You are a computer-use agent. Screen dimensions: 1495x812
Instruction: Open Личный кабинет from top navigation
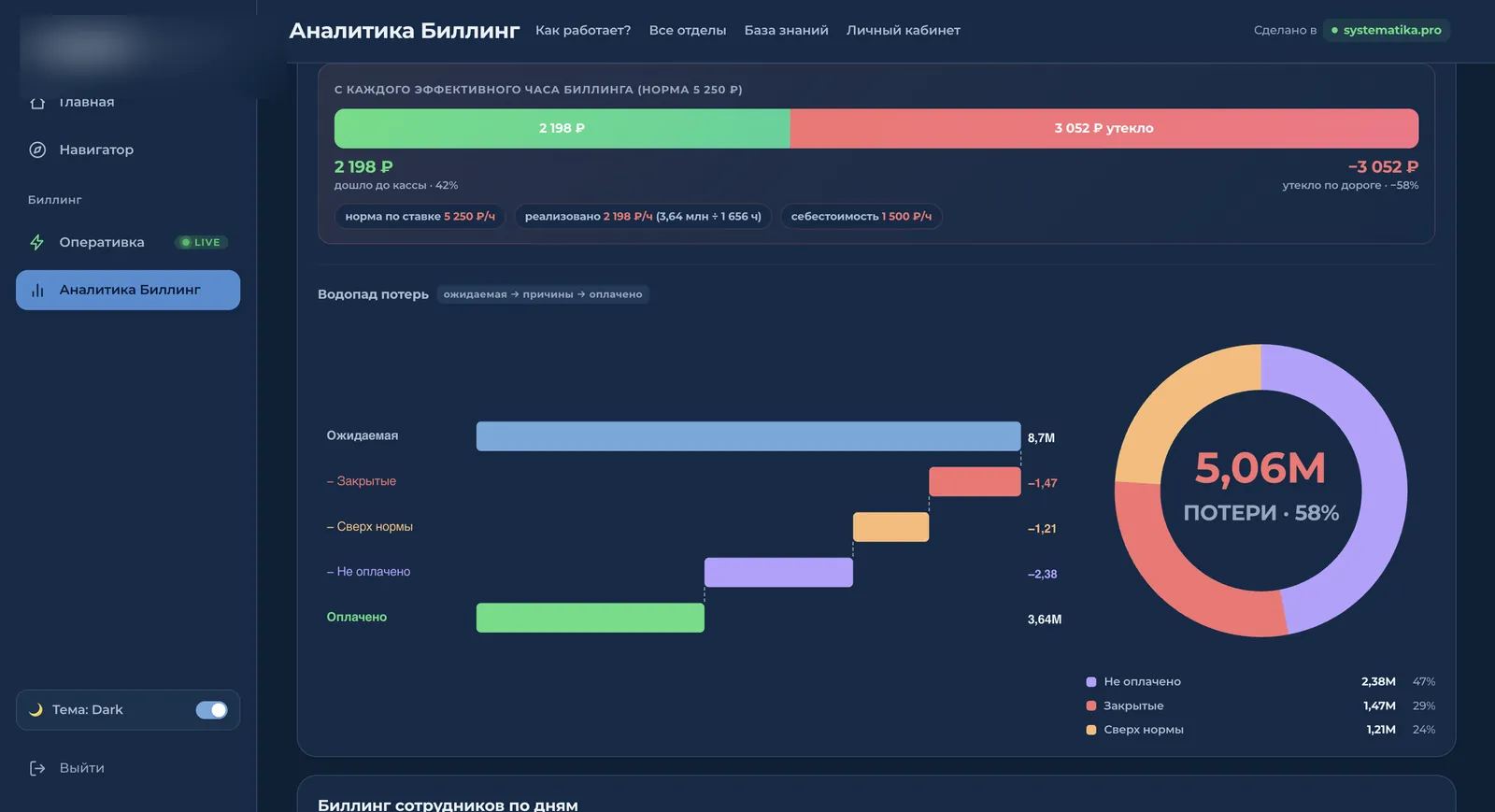click(904, 30)
